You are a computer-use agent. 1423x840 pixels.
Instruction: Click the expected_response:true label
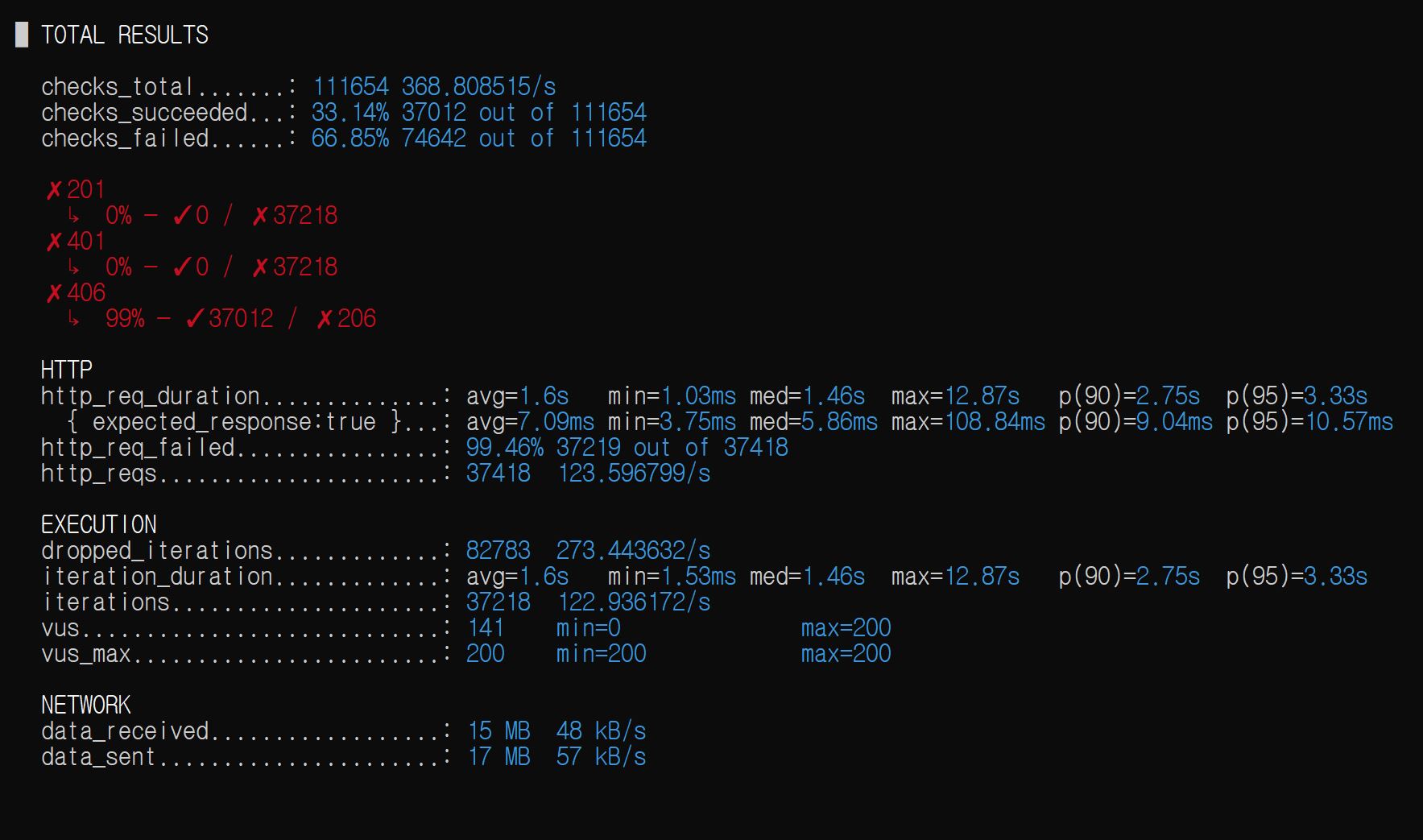[x=234, y=422]
